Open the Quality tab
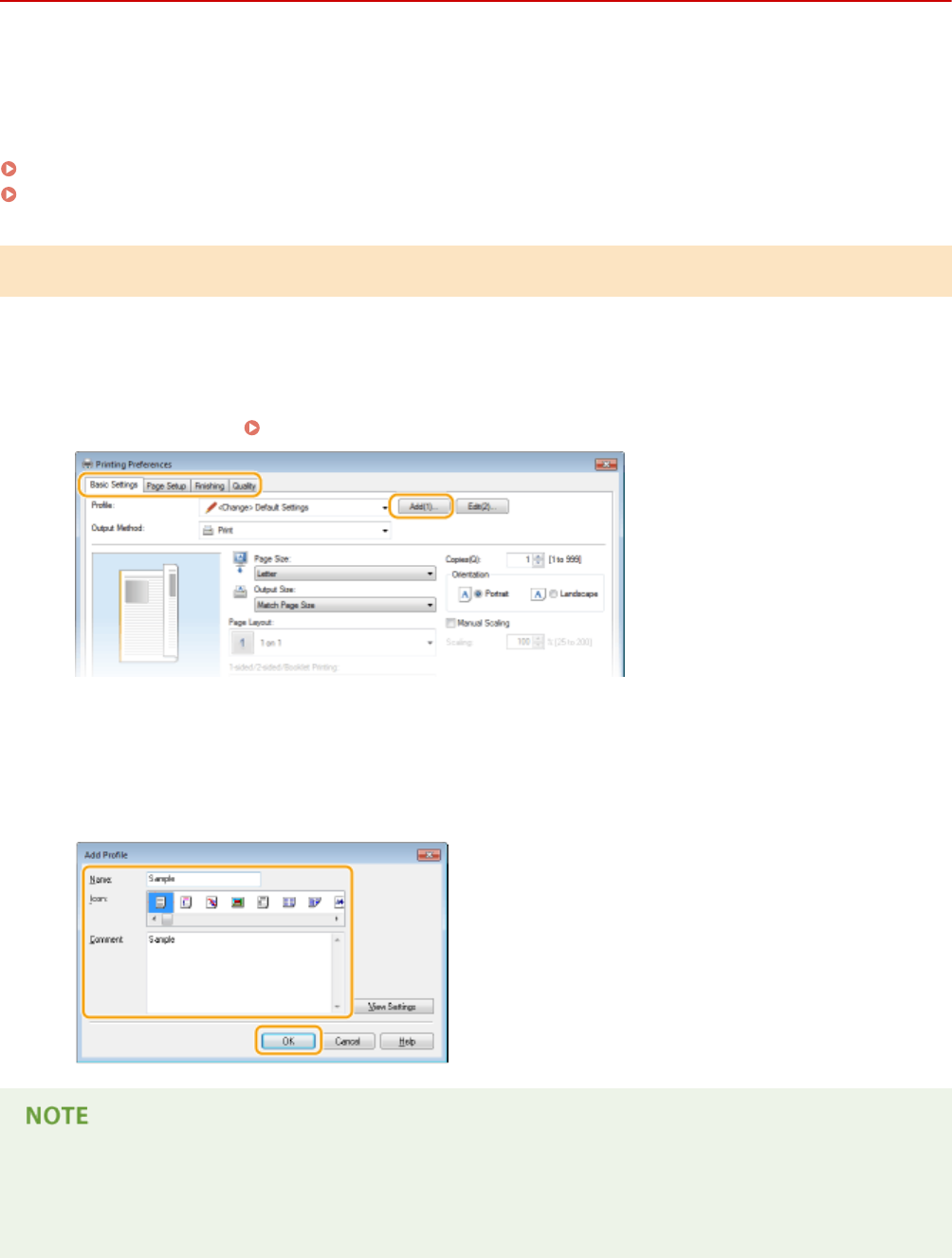The image size is (952, 1258). (x=244, y=485)
